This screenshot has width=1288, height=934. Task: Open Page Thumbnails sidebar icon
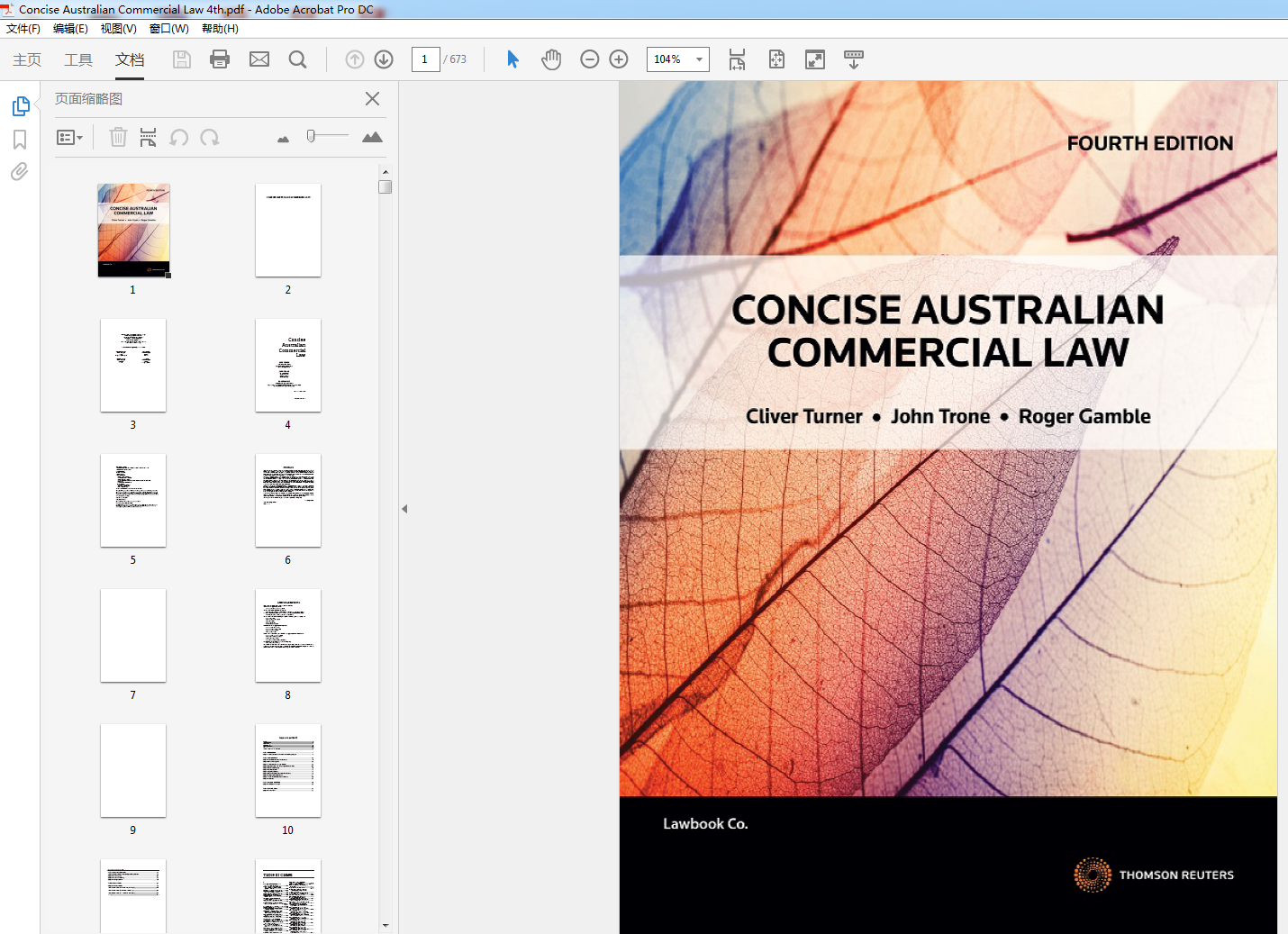(21, 106)
